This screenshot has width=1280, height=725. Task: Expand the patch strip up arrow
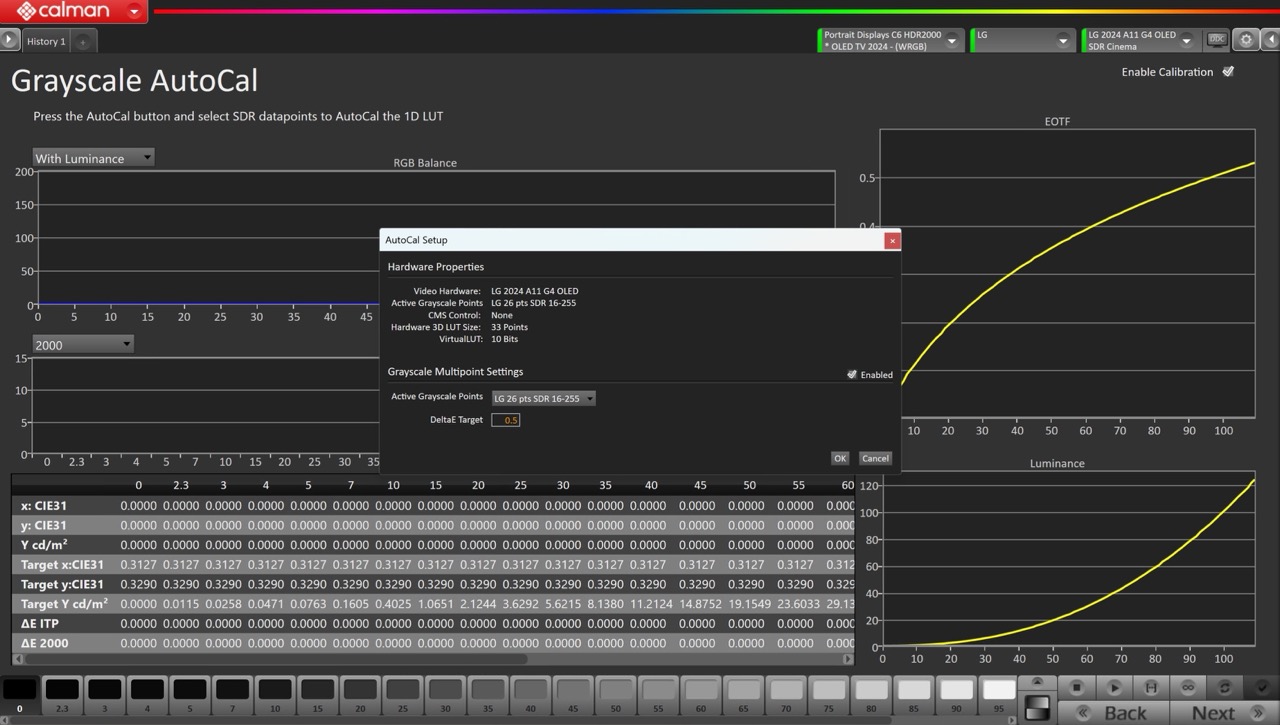pyautogui.click(x=1038, y=682)
